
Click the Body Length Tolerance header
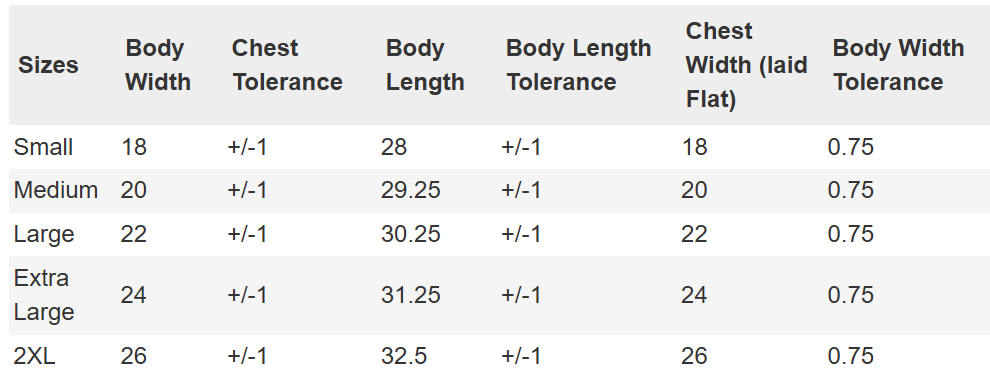click(x=578, y=65)
